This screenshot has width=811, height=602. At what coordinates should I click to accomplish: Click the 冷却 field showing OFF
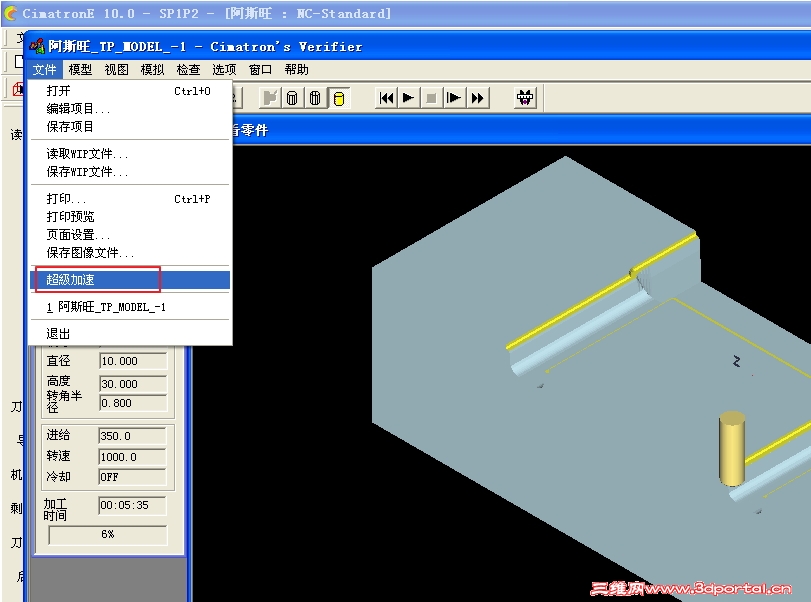pos(132,477)
